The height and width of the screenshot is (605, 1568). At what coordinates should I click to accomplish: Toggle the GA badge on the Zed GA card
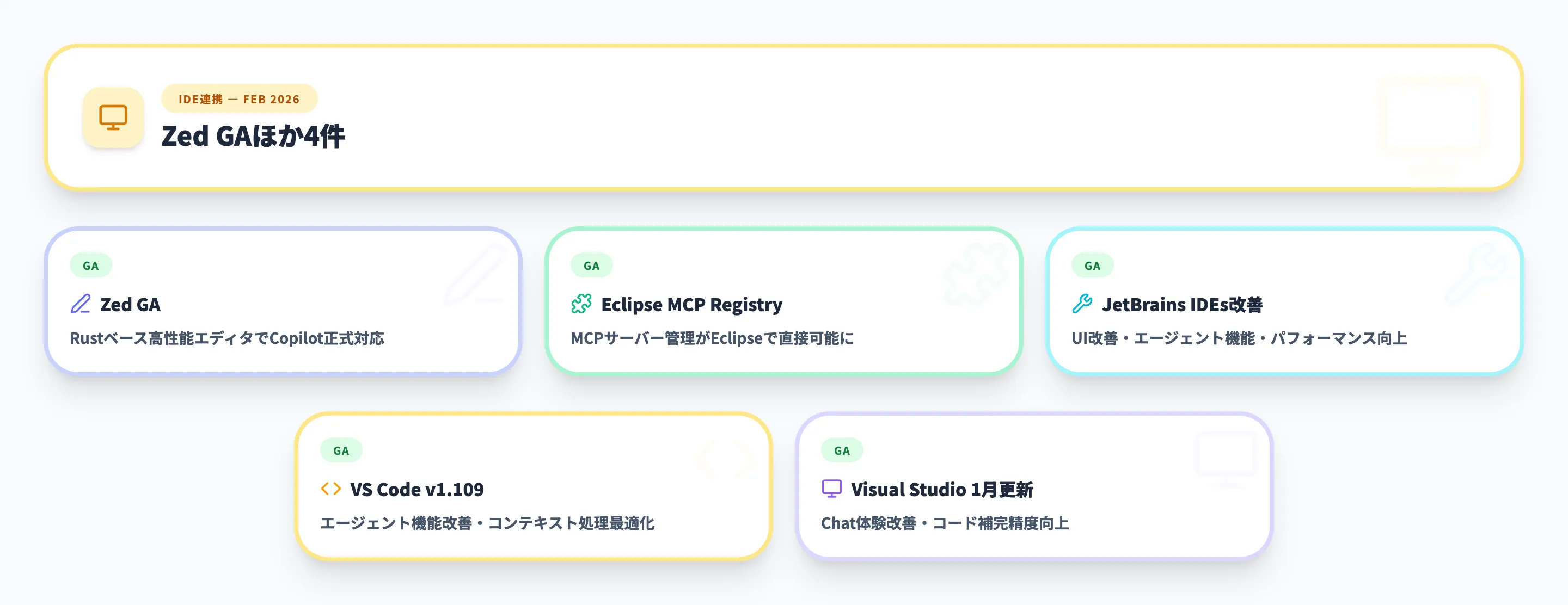pos(91,265)
